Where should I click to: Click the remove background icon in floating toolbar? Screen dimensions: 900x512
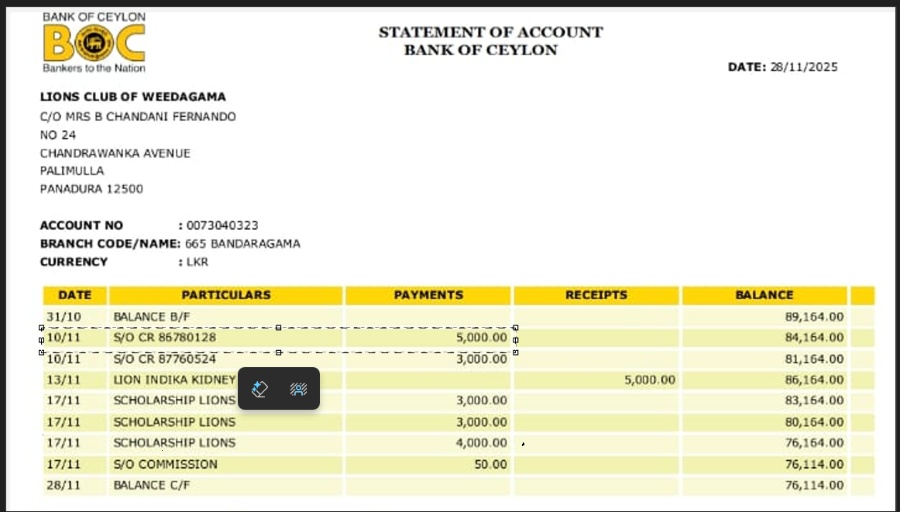pos(298,389)
